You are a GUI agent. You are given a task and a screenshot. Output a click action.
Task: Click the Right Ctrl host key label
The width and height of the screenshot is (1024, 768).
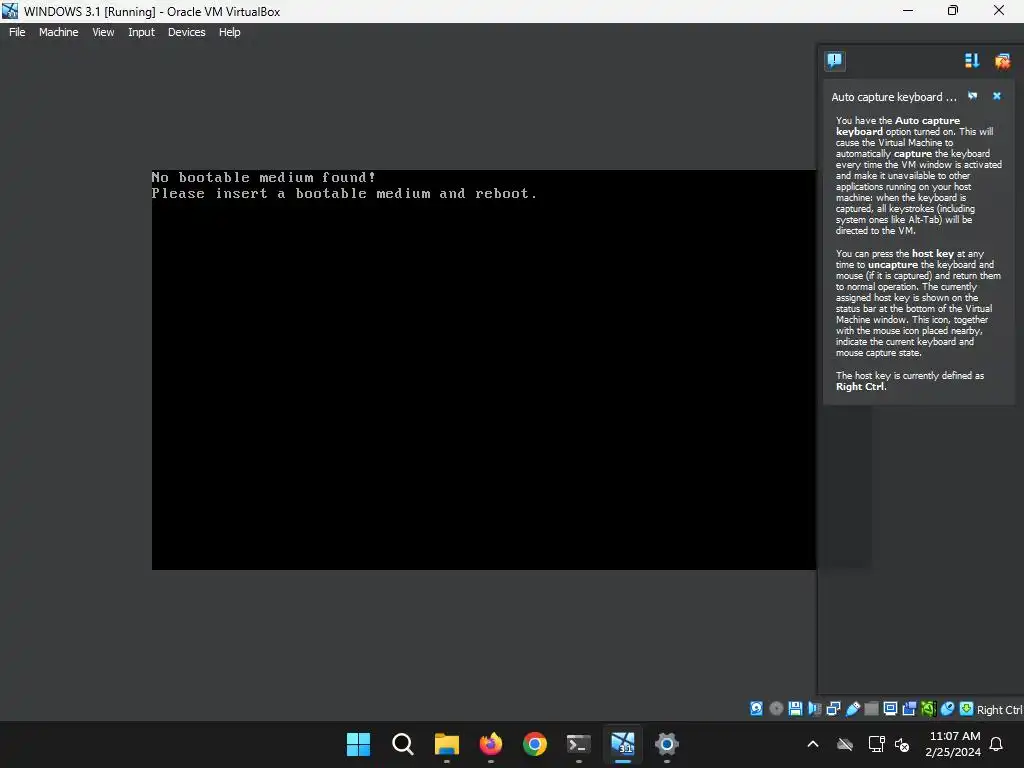[x=999, y=710]
